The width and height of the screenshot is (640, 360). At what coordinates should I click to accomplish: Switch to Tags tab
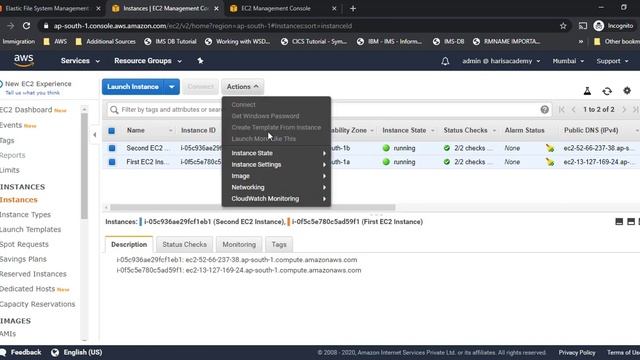tap(279, 244)
